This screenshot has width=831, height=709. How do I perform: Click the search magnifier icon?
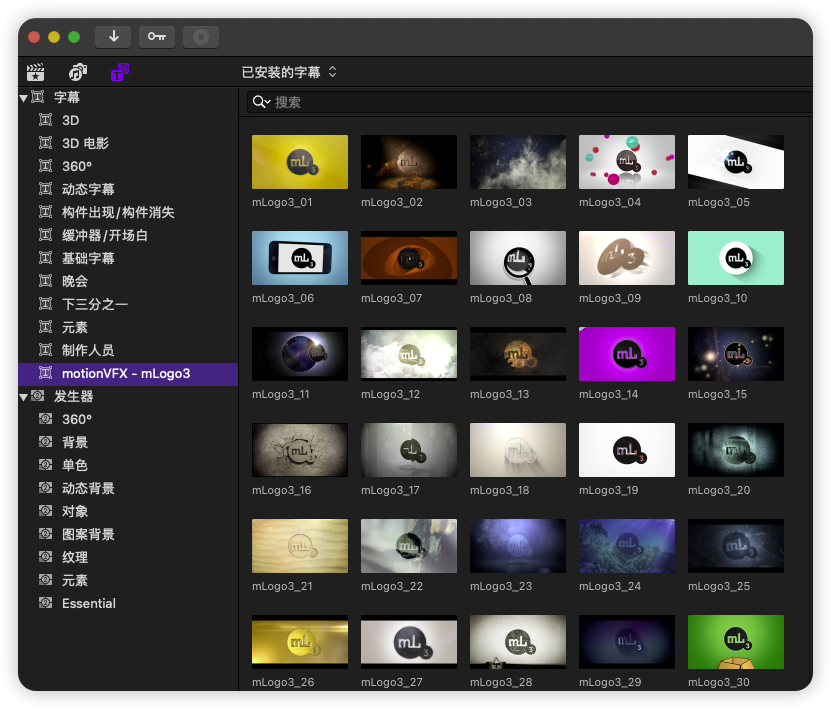click(261, 102)
